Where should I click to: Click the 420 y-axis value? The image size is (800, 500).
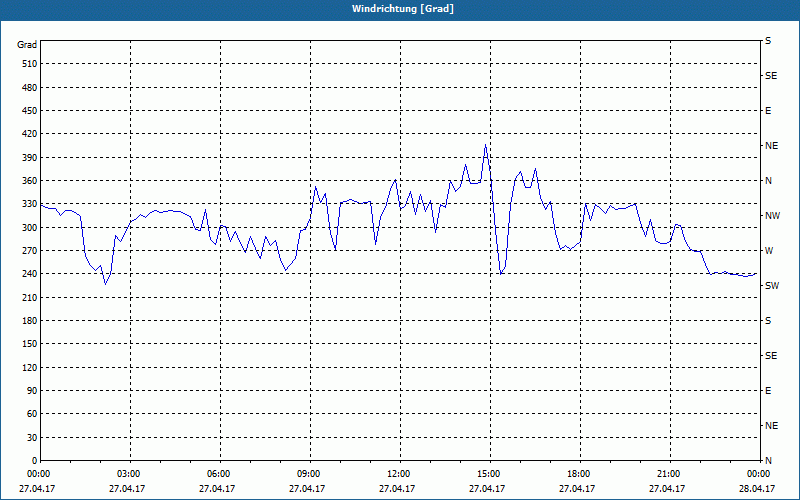(x=30, y=134)
